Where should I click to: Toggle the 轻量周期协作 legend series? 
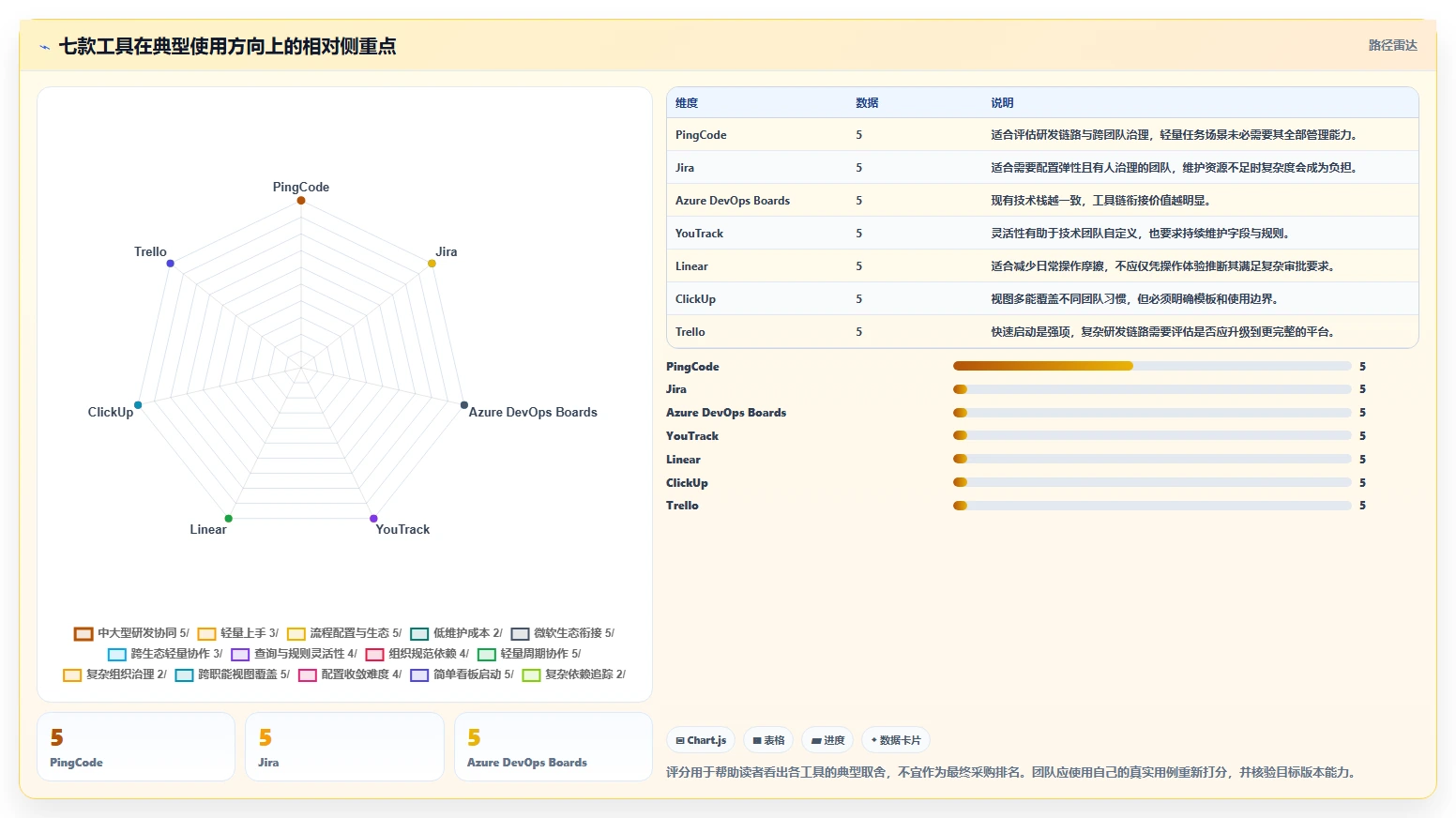point(529,654)
